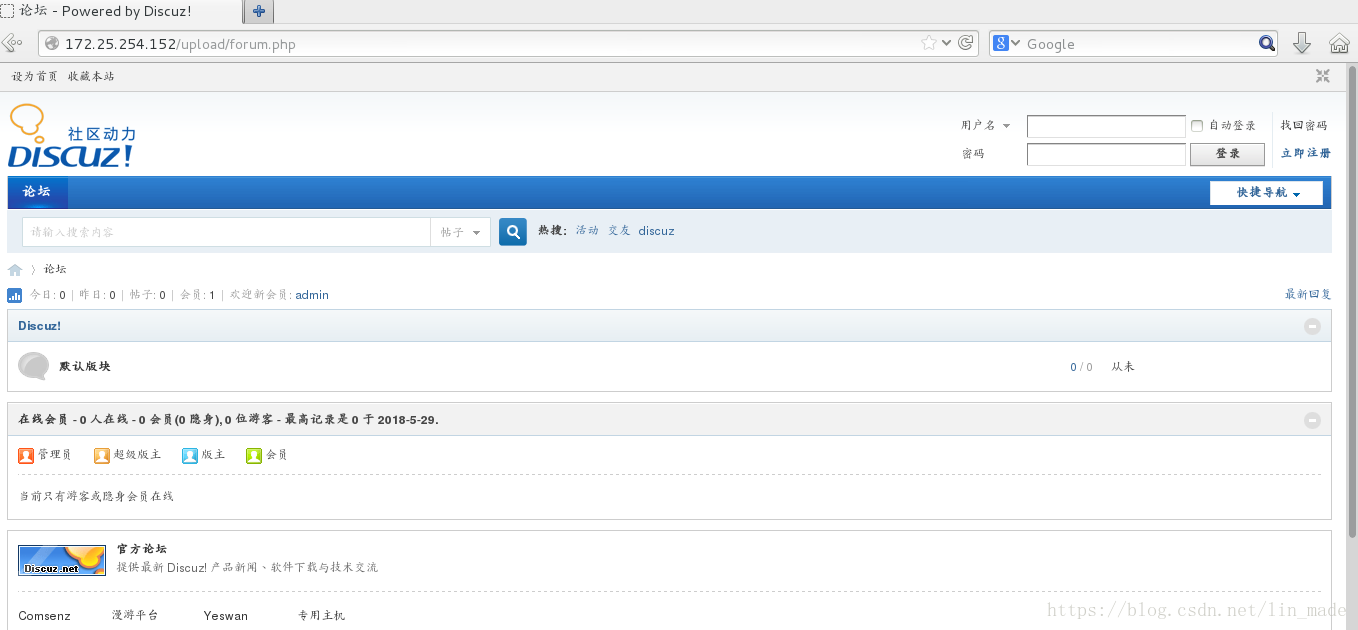This screenshot has height=630, width=1358.
Task: Reload the page with the refresh icon
Action: coord(966,43)
